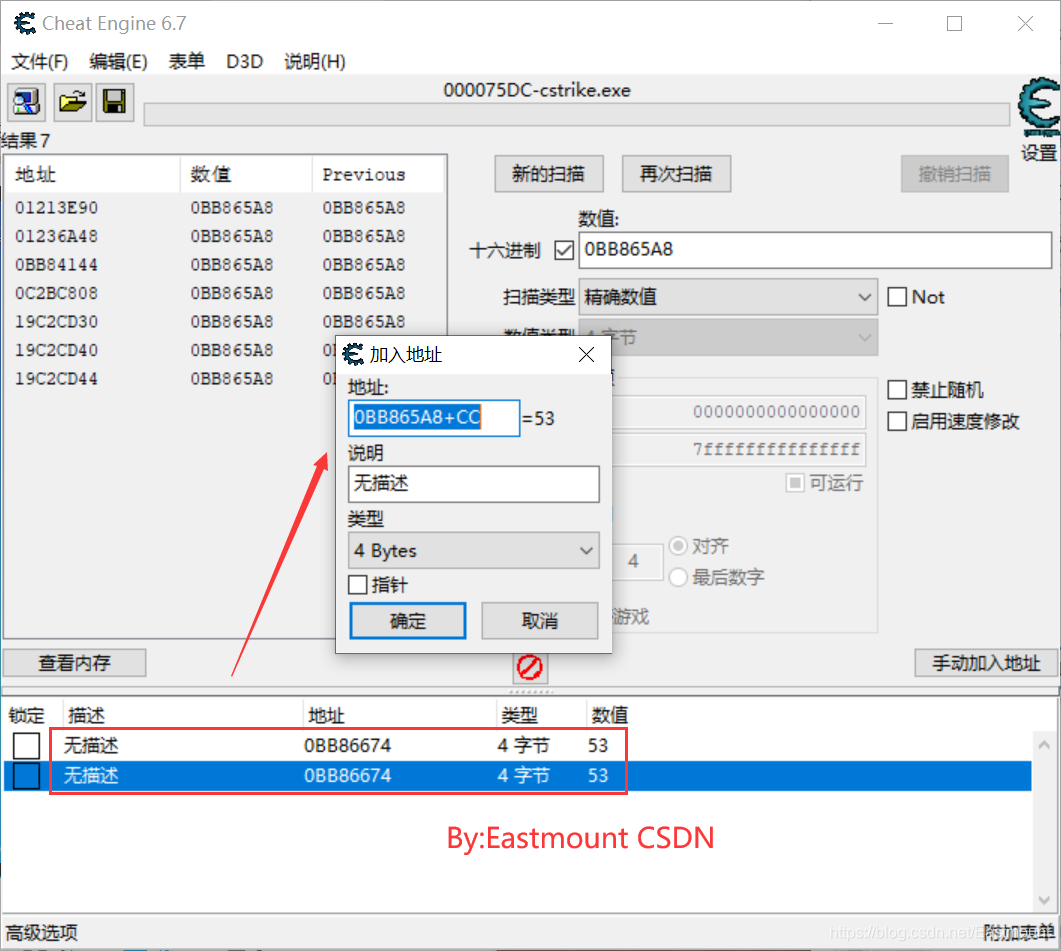This screenshot has width=1061, height=951.
Task: Open 高级选项 at bottom left
Action: click(x=42, y=933)
